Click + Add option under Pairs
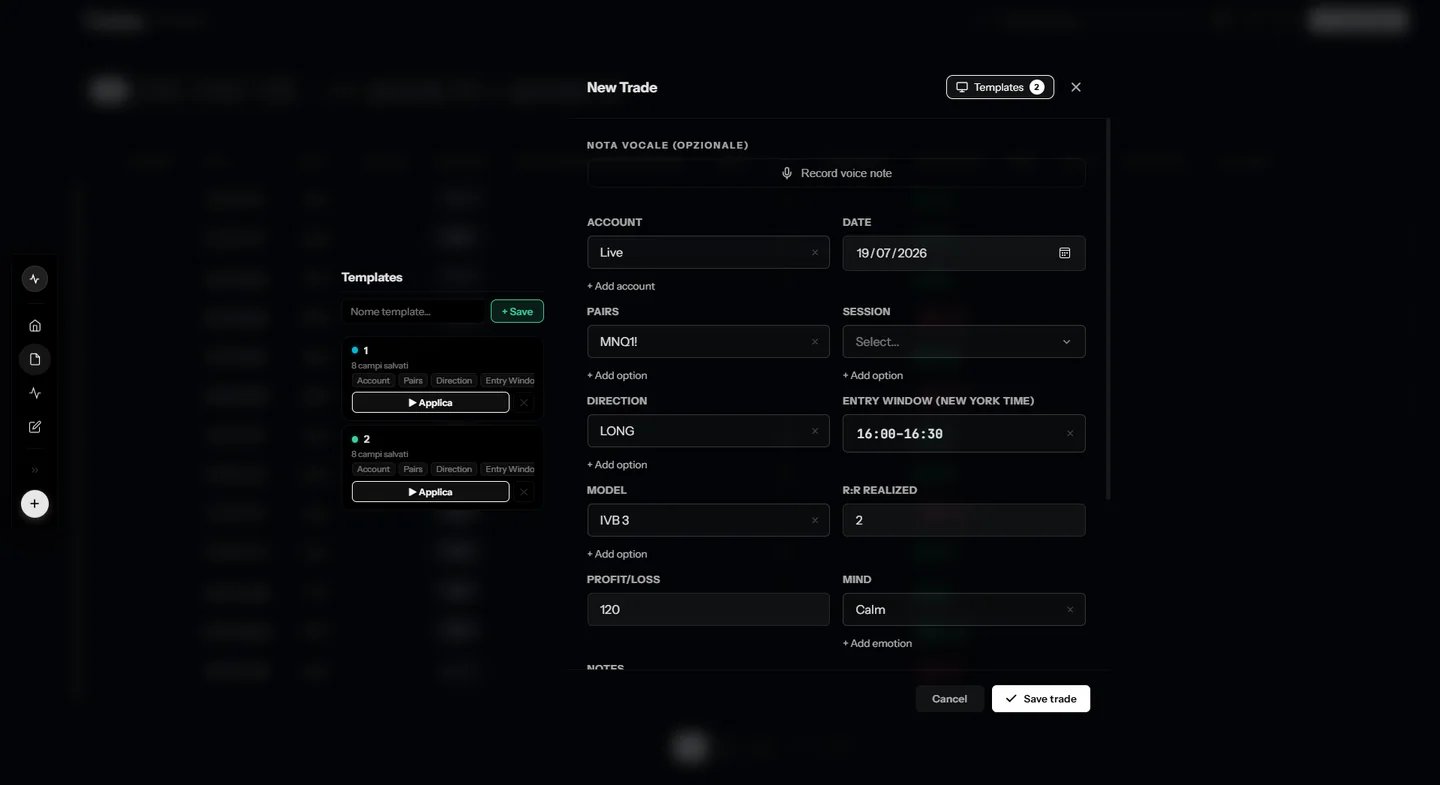The image size is (1440, 785). [x=617, y=375]
